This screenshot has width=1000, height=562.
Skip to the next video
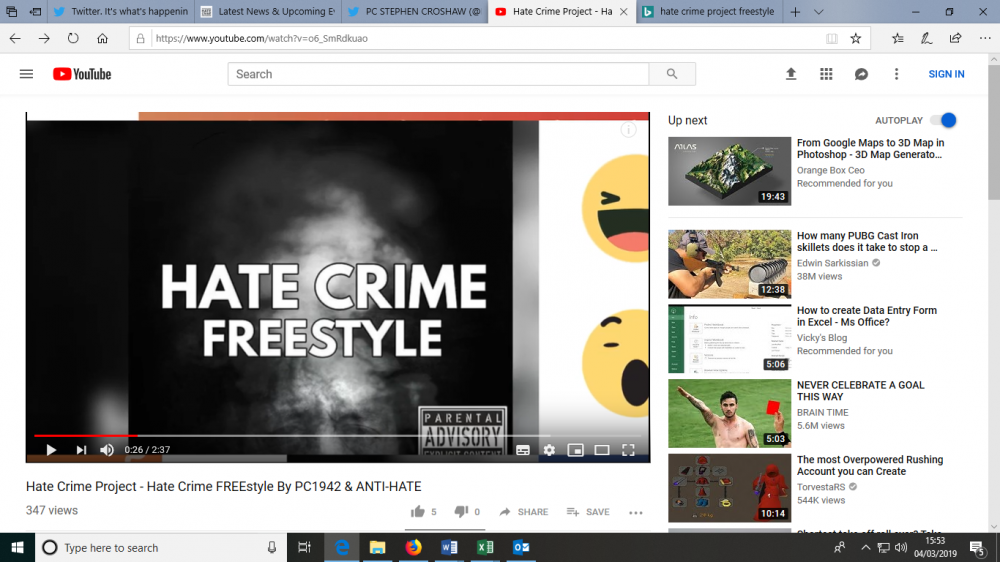pos(81,450)
